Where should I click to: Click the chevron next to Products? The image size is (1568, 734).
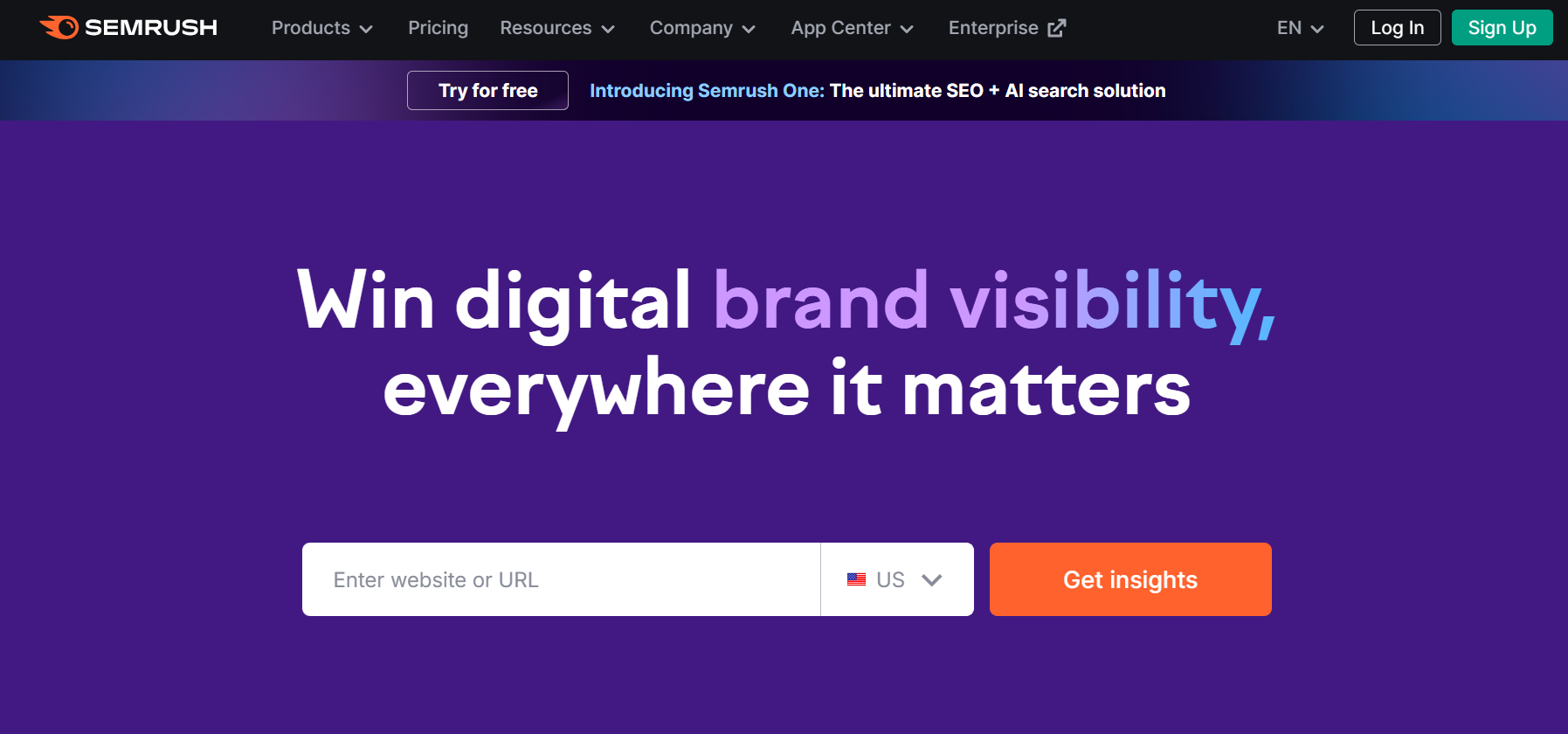(x=367, y=29)
